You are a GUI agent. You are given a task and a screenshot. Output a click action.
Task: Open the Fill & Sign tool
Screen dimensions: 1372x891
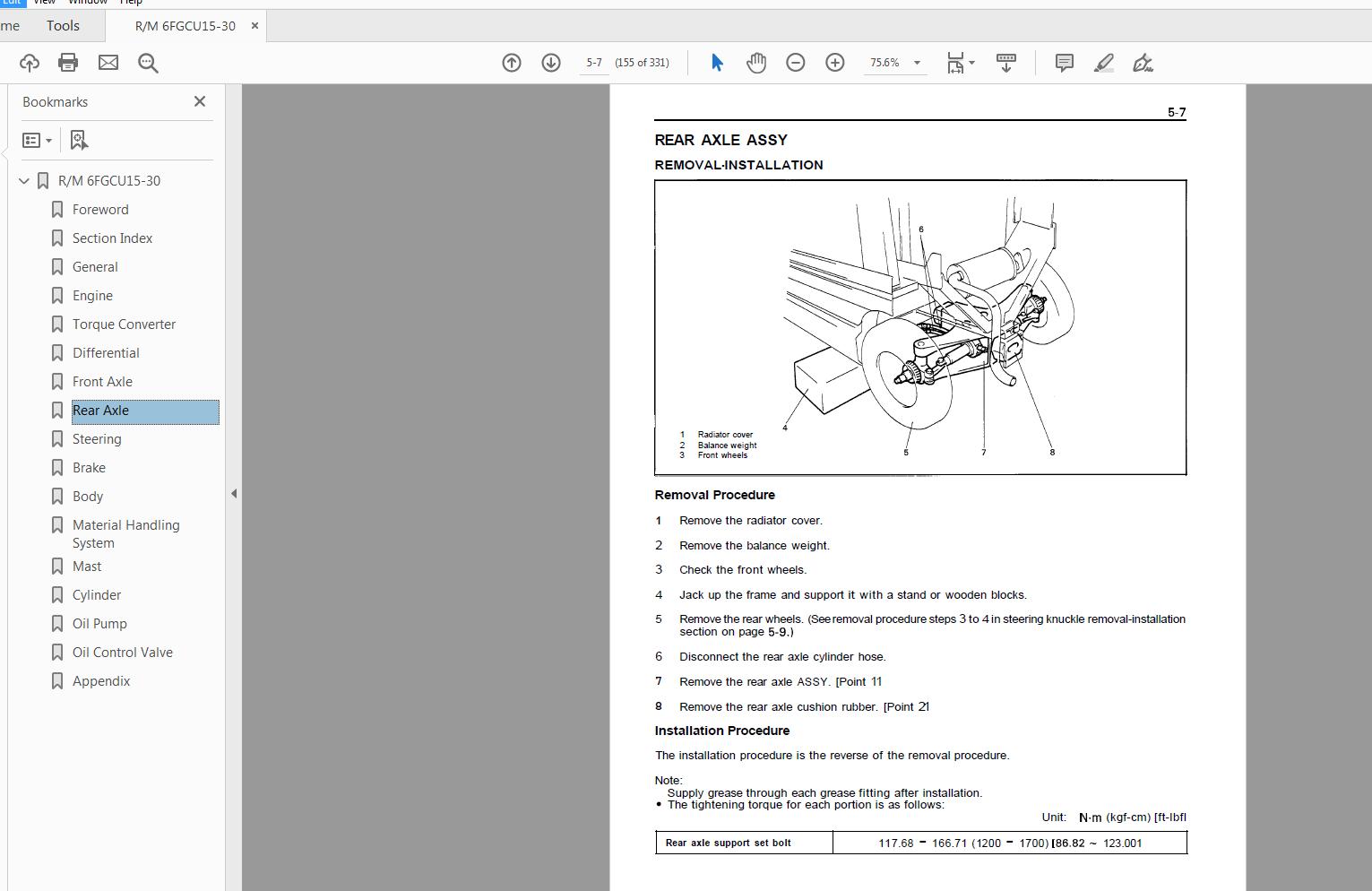pyautogui.click(x=1142, y=63)
